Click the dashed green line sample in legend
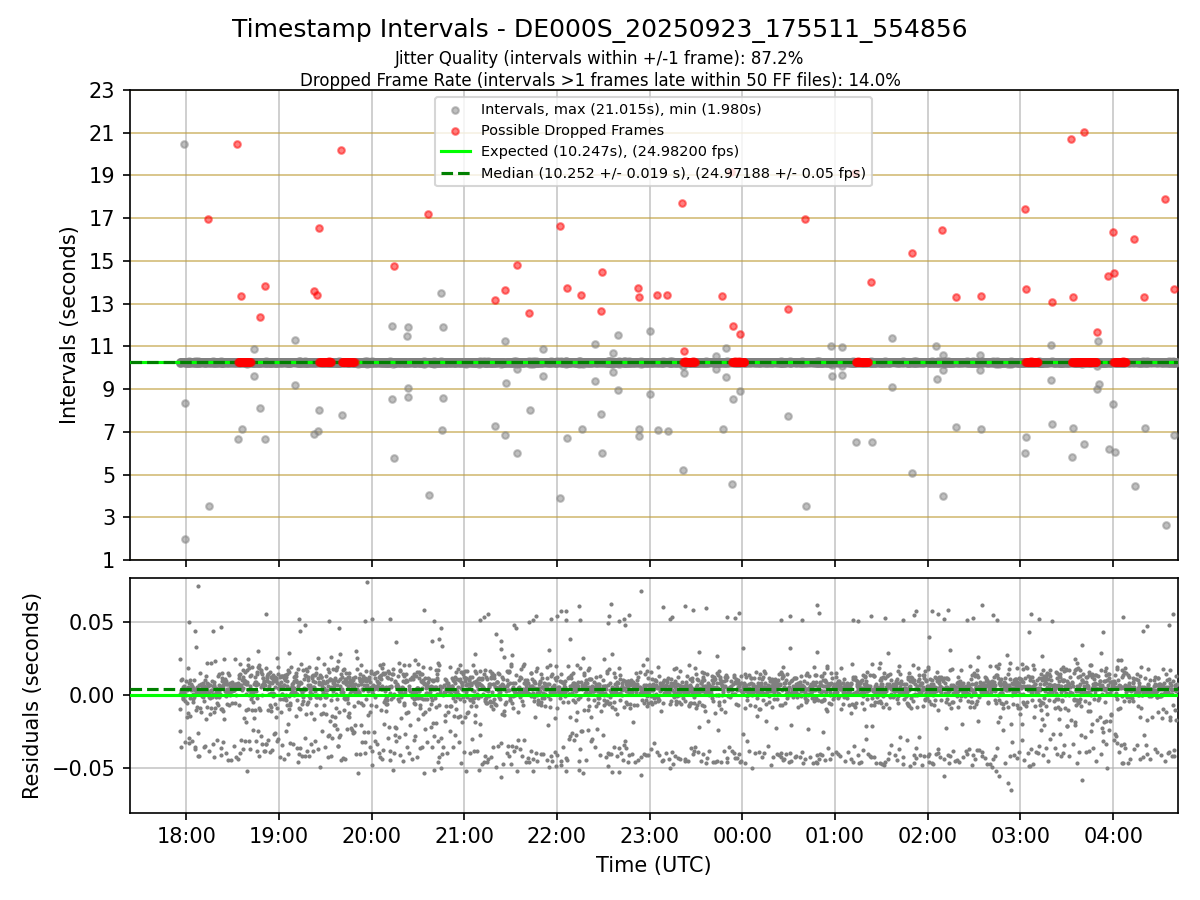The height and width of the screenshot is (900, 1200). tap(455, 174)
